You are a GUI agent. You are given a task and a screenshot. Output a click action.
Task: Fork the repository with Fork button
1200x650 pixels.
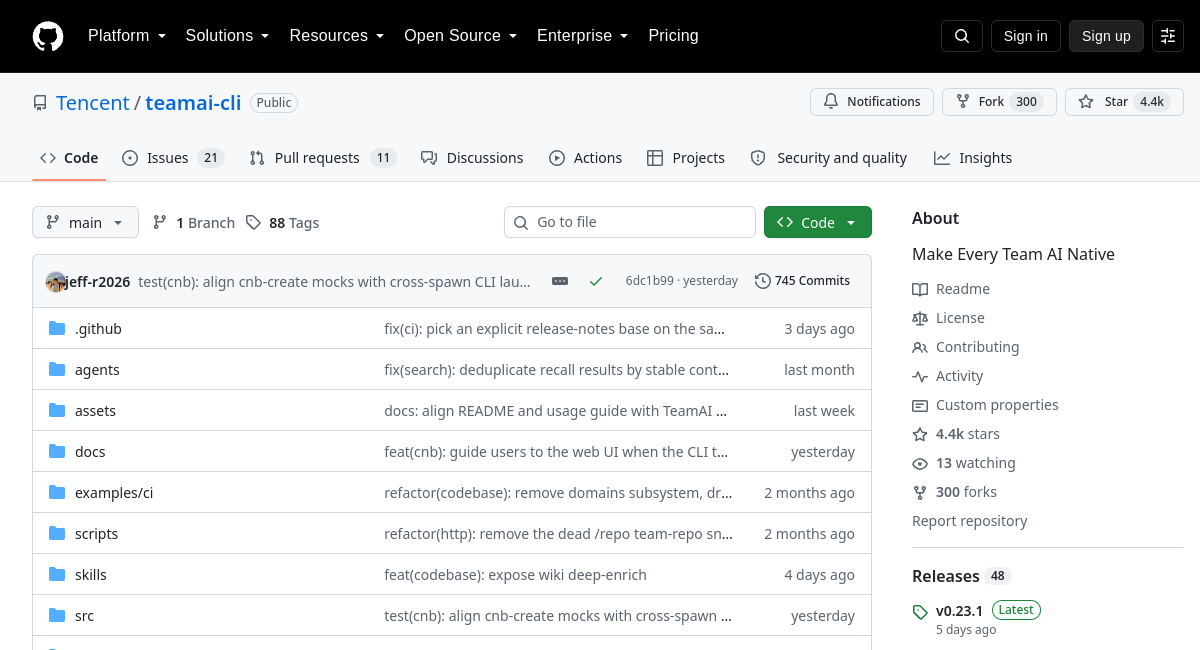point(999,102)
